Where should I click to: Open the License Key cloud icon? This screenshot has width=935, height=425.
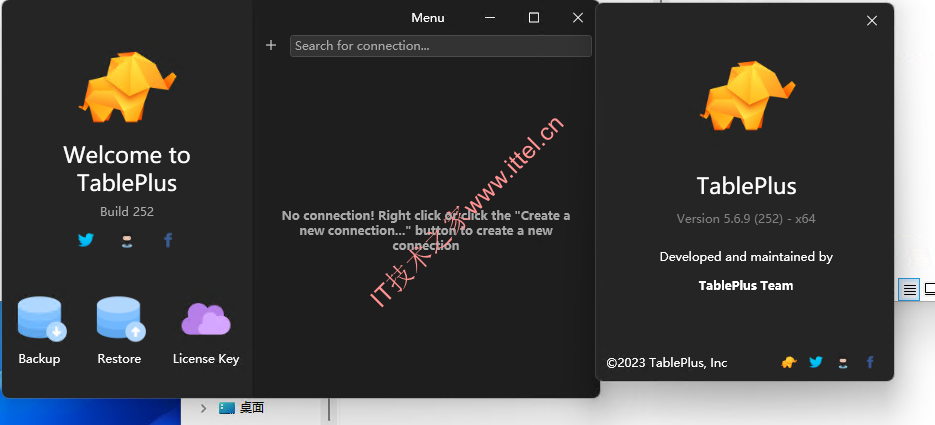[x=206, y=319]
